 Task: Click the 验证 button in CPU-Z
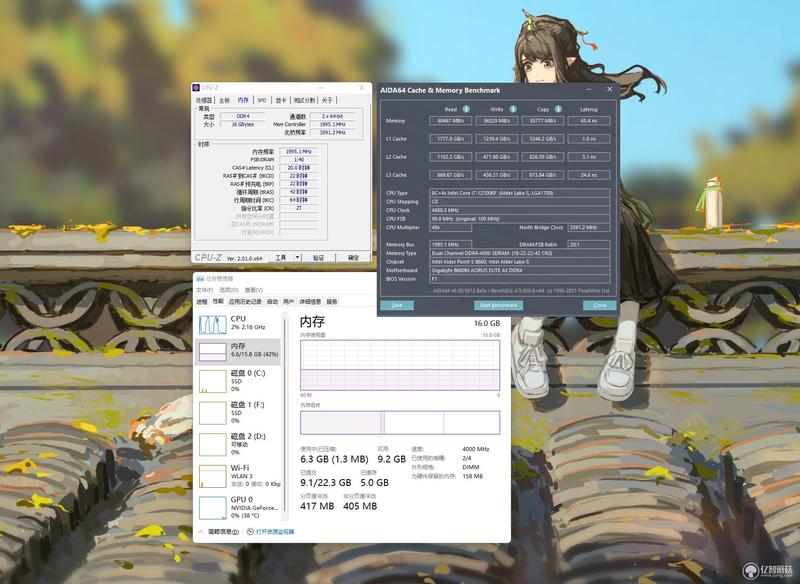click(318, 258)
